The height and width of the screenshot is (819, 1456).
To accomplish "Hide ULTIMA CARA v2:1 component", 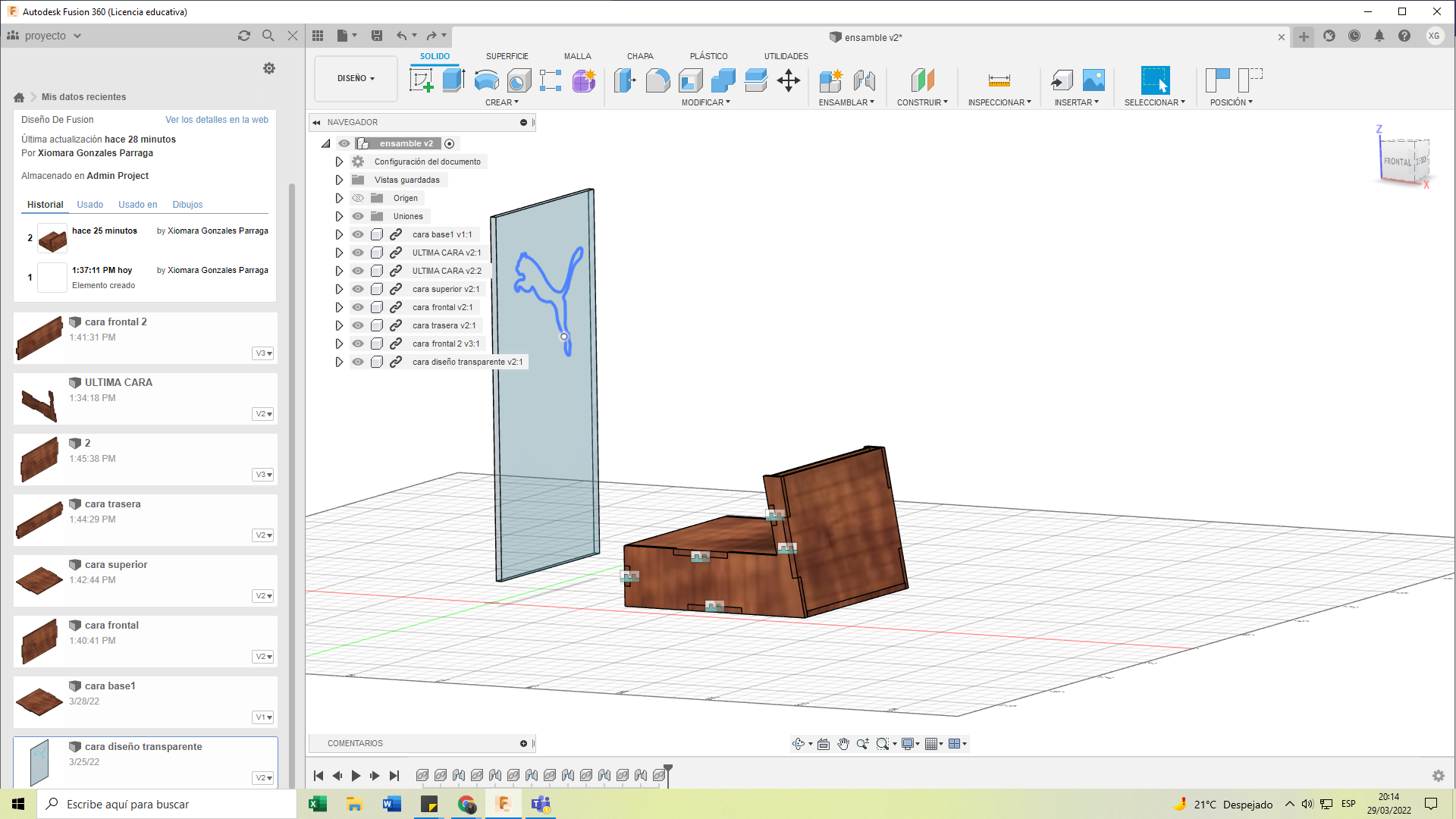I will pyautogui.click(x=358, y=253).
